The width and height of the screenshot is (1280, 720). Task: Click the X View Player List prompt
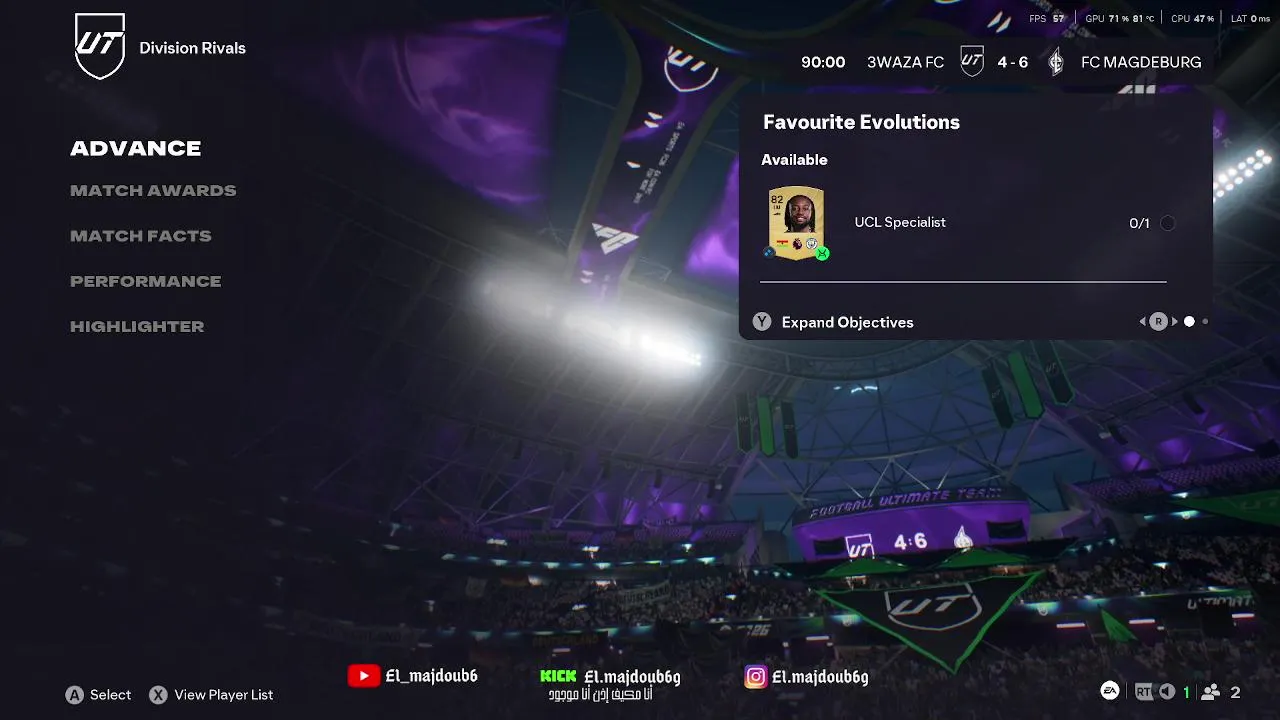pos(211,695)
